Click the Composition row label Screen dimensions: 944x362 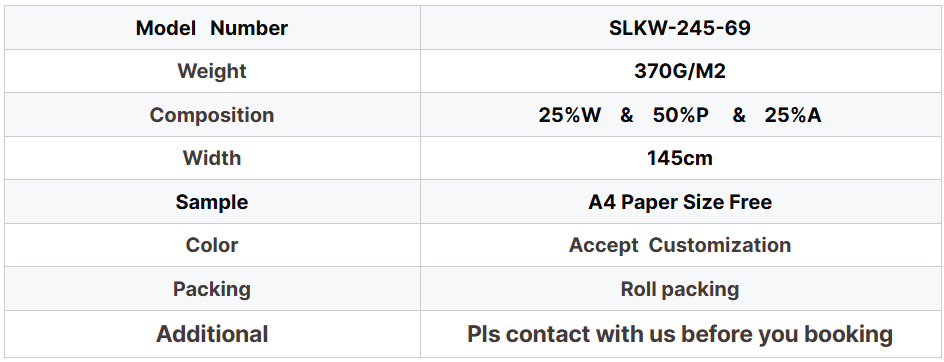coord(212,114)
